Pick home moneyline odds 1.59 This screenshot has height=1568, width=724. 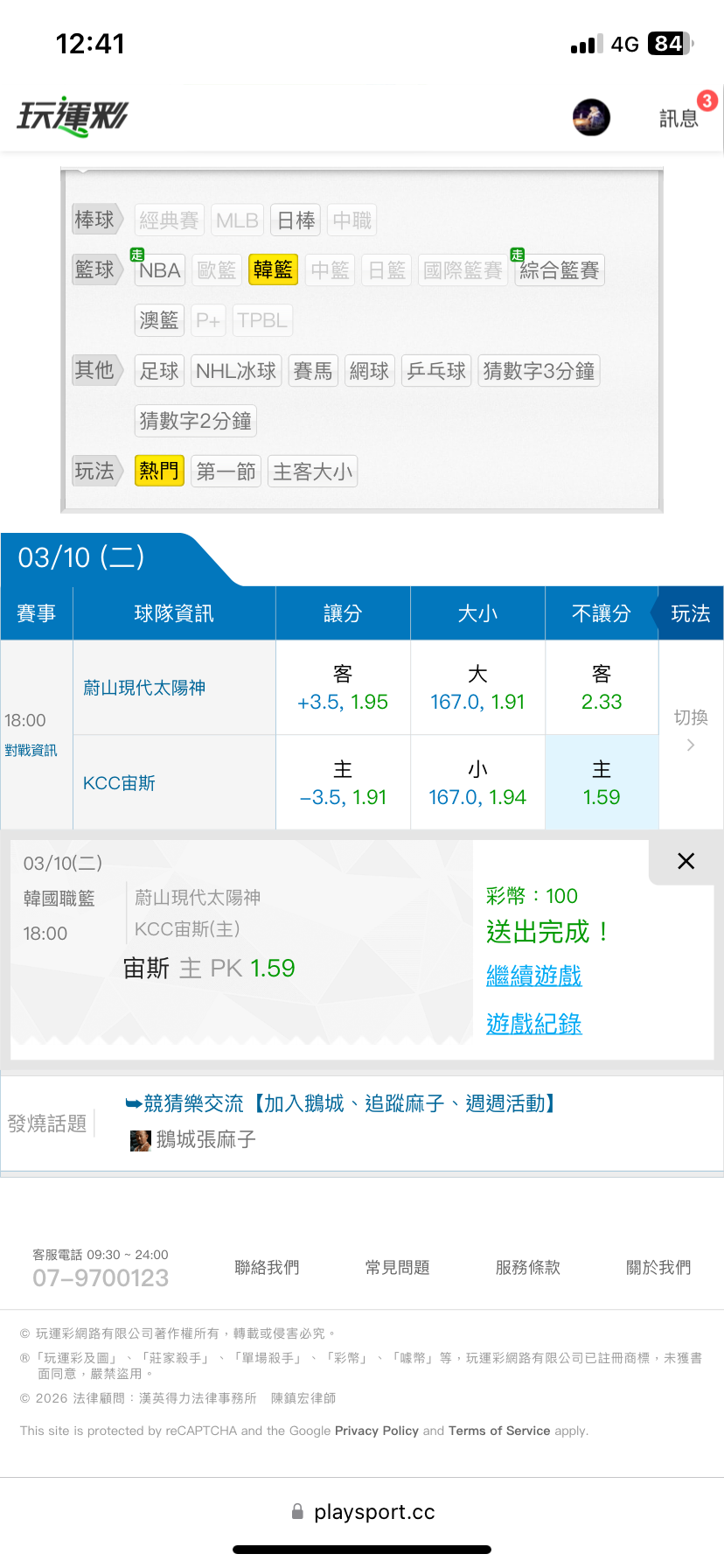pyautogui.click(x=602, y=783)
